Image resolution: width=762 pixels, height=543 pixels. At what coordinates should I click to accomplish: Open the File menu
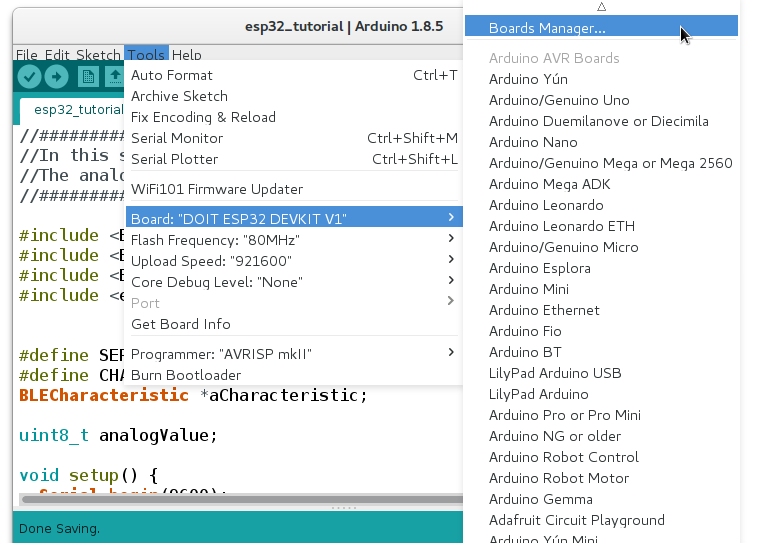27,54
